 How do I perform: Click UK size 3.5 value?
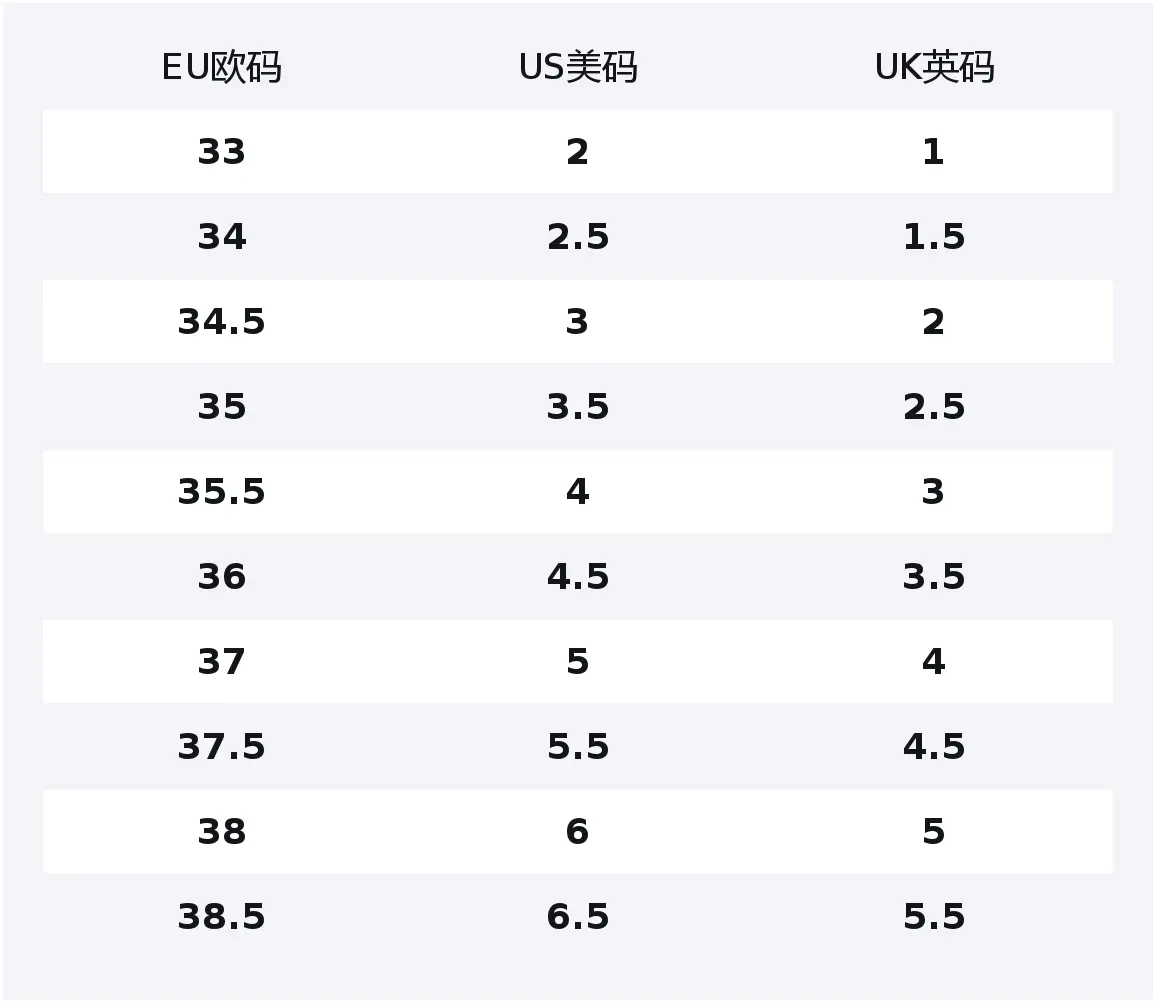[x=934, y=577]
